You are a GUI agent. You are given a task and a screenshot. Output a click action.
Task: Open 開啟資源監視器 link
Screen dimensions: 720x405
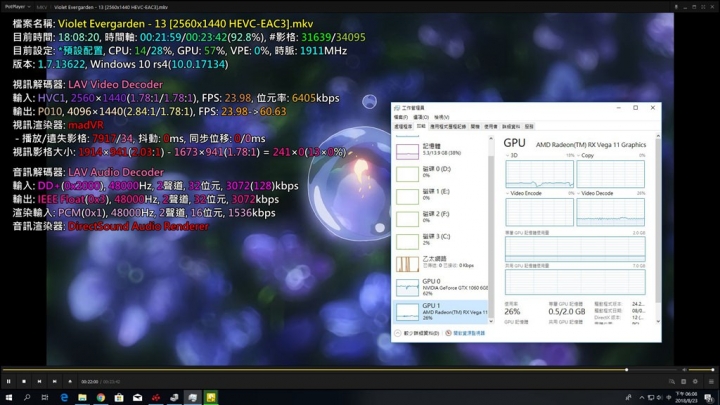[x=465, y=333]
